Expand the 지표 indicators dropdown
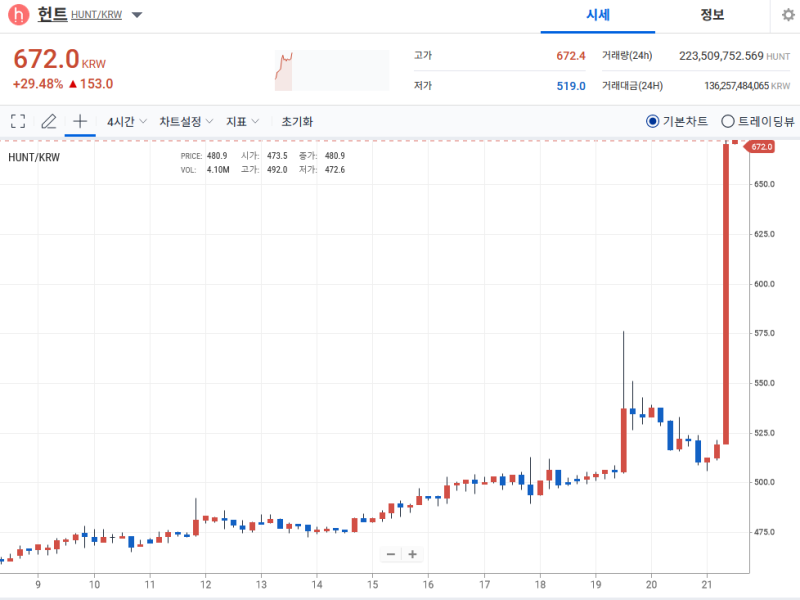The image size is (800, 600). (243, 121)
